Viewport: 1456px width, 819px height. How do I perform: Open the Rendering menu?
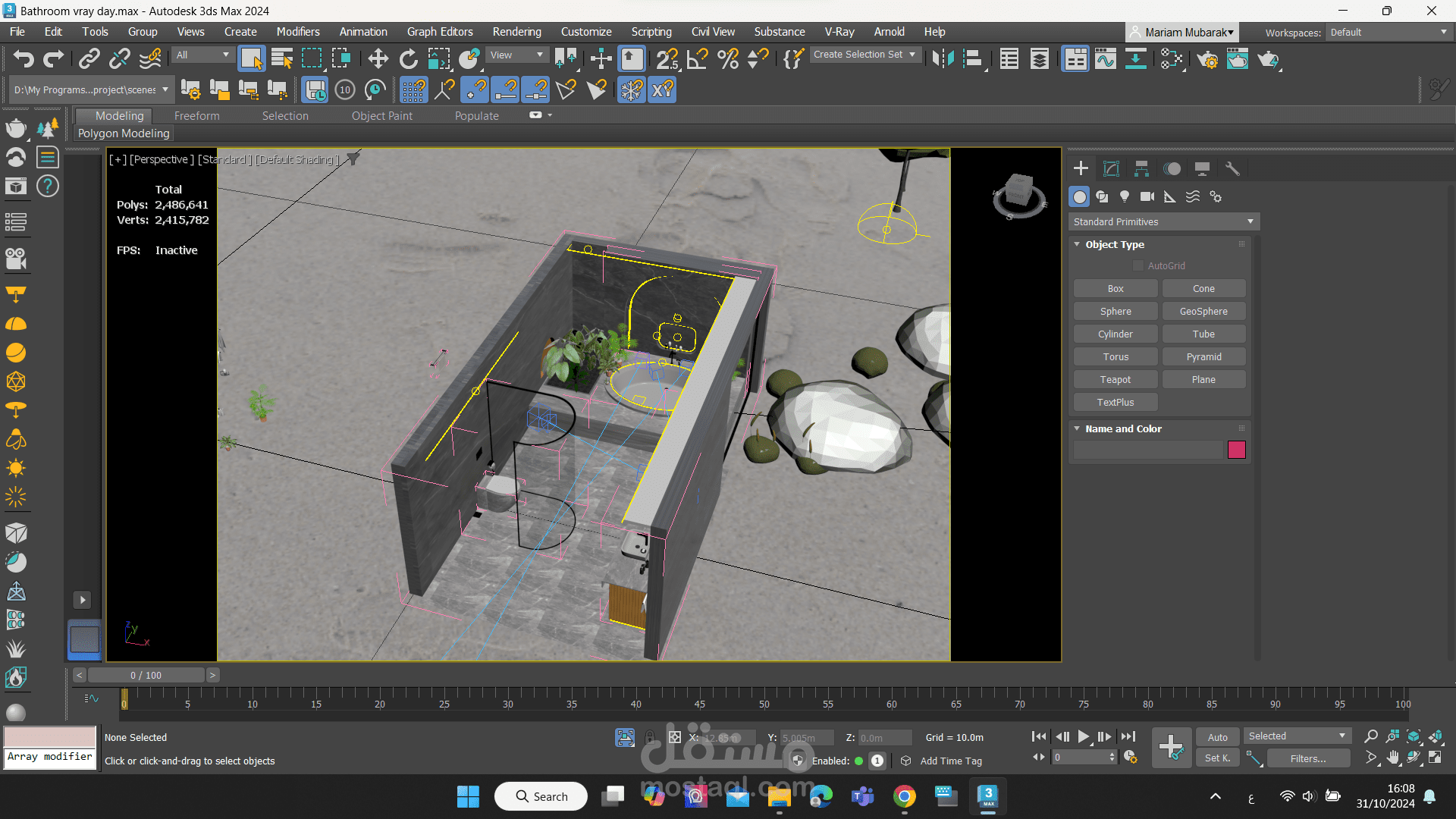coord(516,32)
